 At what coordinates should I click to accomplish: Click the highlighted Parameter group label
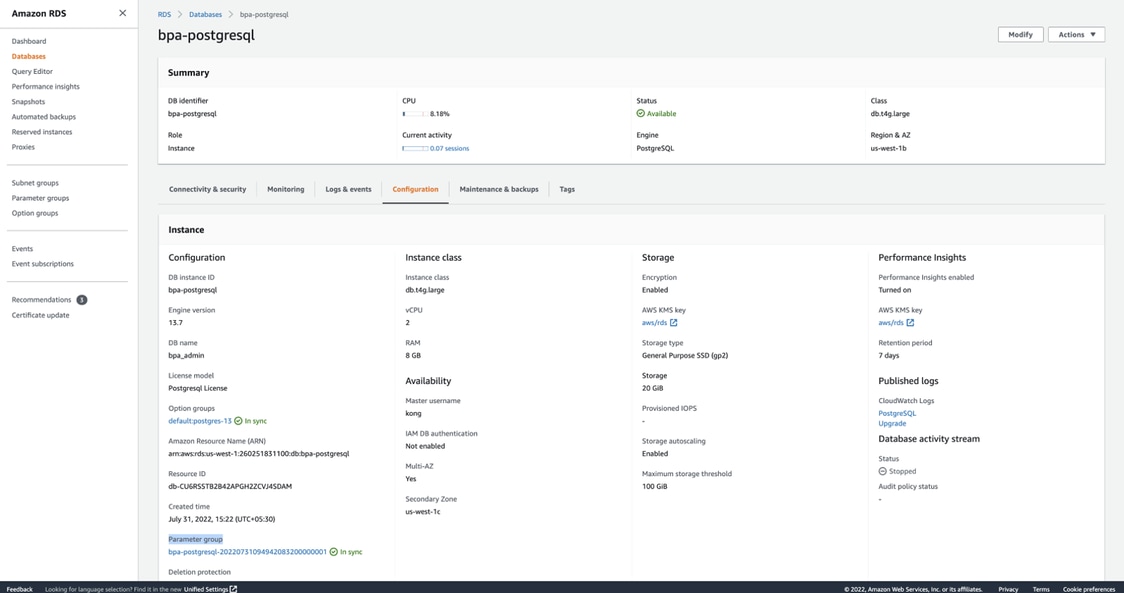(196, 539)
